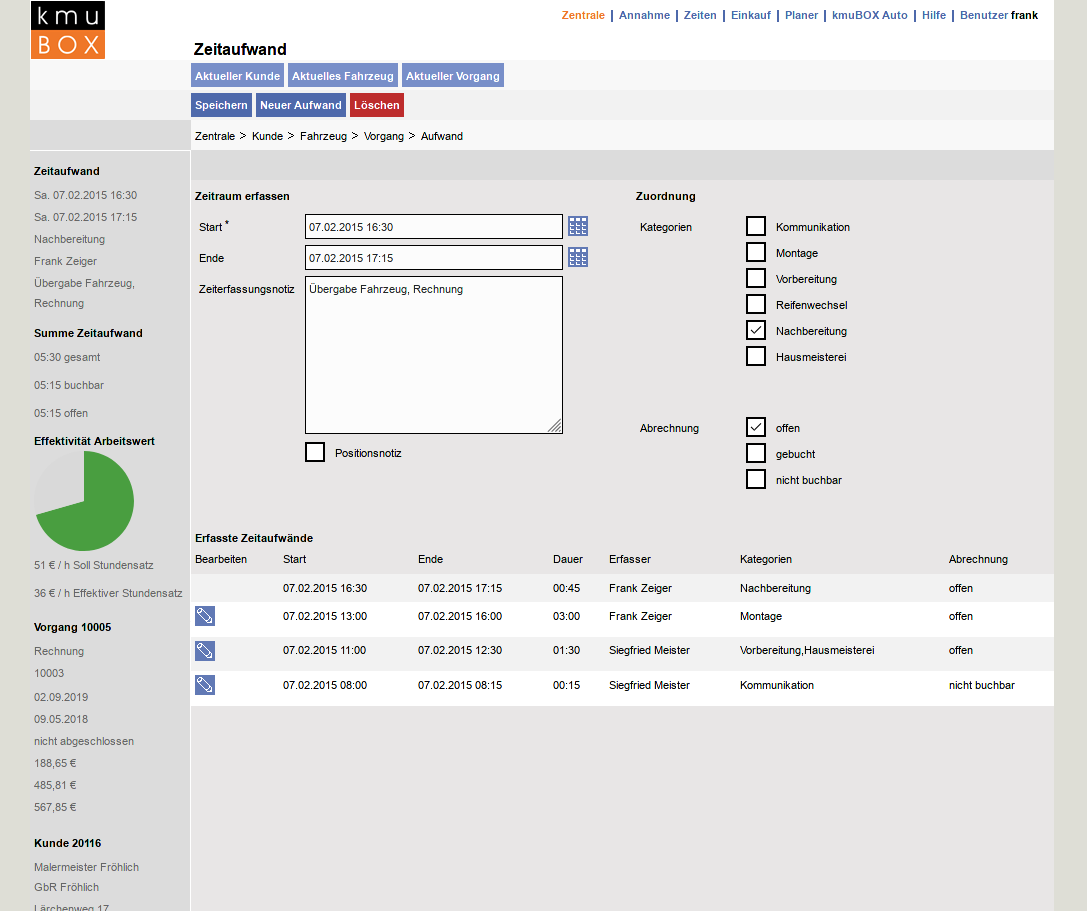Edit the 11:00 Vorbereitung,Hausmeisterei entry

205,651
